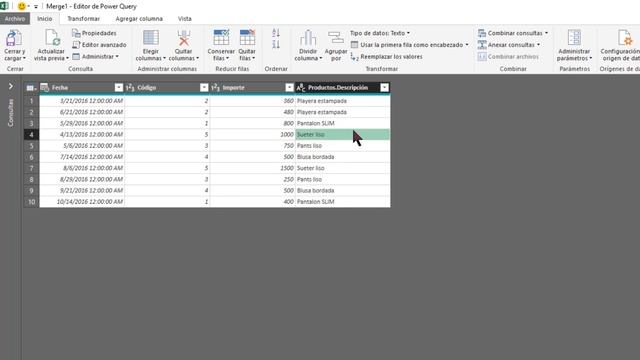The width and height of the screenshot is (640, 360).
Task: Click the Cerrar y cargar icon
Action: (14, 38)
